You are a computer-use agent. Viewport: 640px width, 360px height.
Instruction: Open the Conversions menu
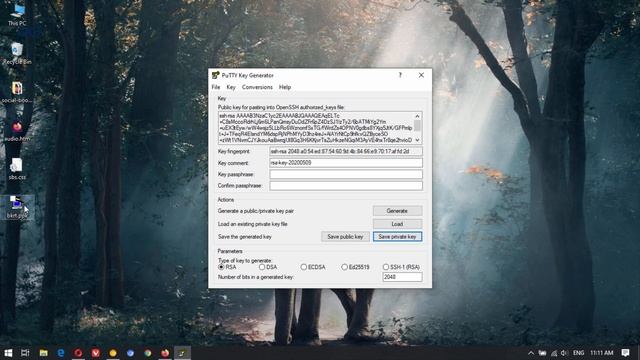[257, 87]
